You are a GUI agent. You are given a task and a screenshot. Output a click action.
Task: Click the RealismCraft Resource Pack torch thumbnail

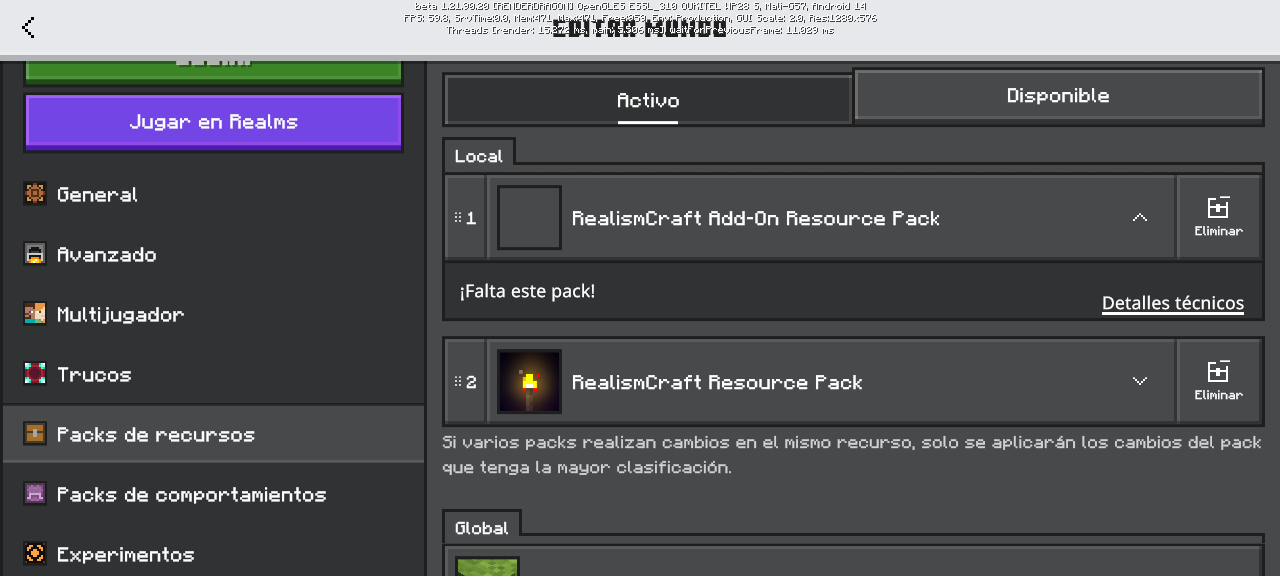click(529, 381)
